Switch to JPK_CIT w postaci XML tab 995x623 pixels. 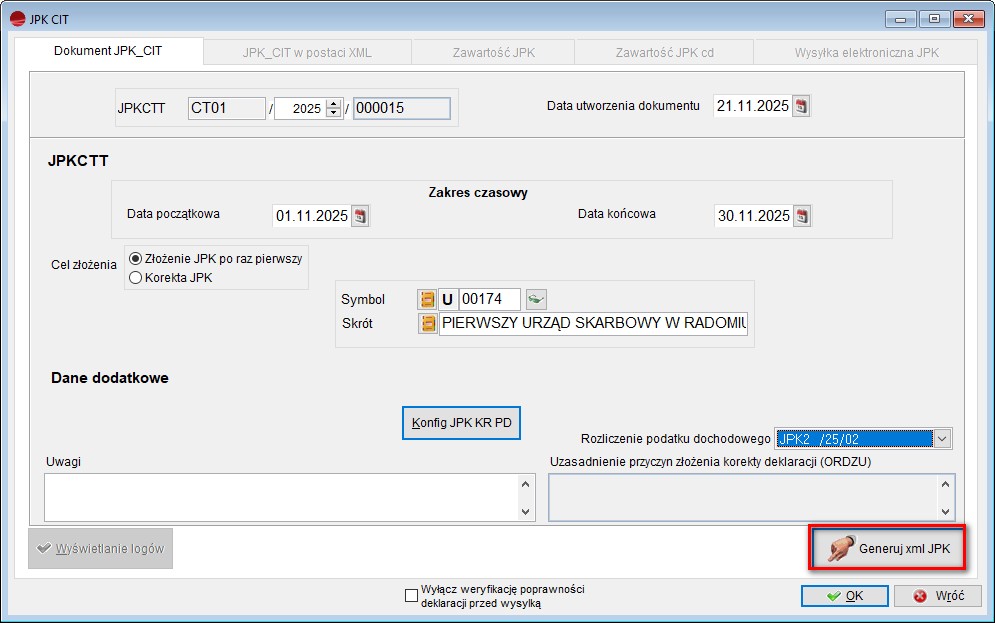(307, 52)
